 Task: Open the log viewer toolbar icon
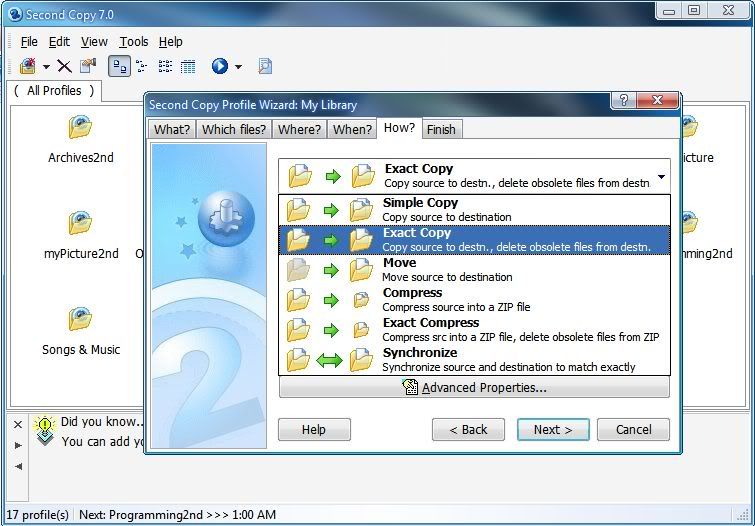[x=265, y=66]
